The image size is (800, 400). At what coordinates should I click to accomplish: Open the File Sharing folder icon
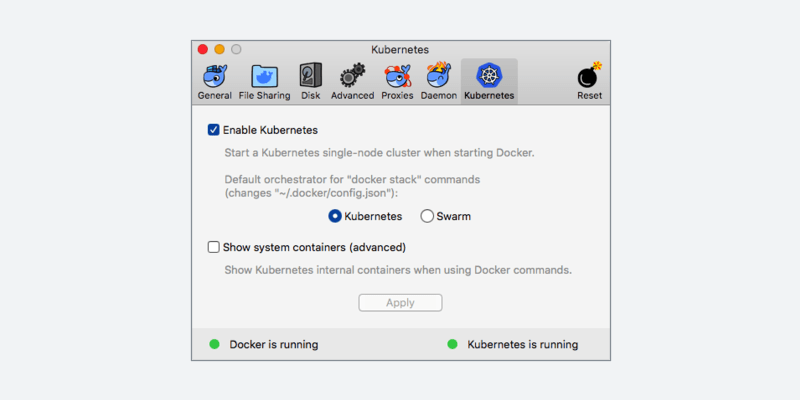pyautogui.click(x=265, y=77)
